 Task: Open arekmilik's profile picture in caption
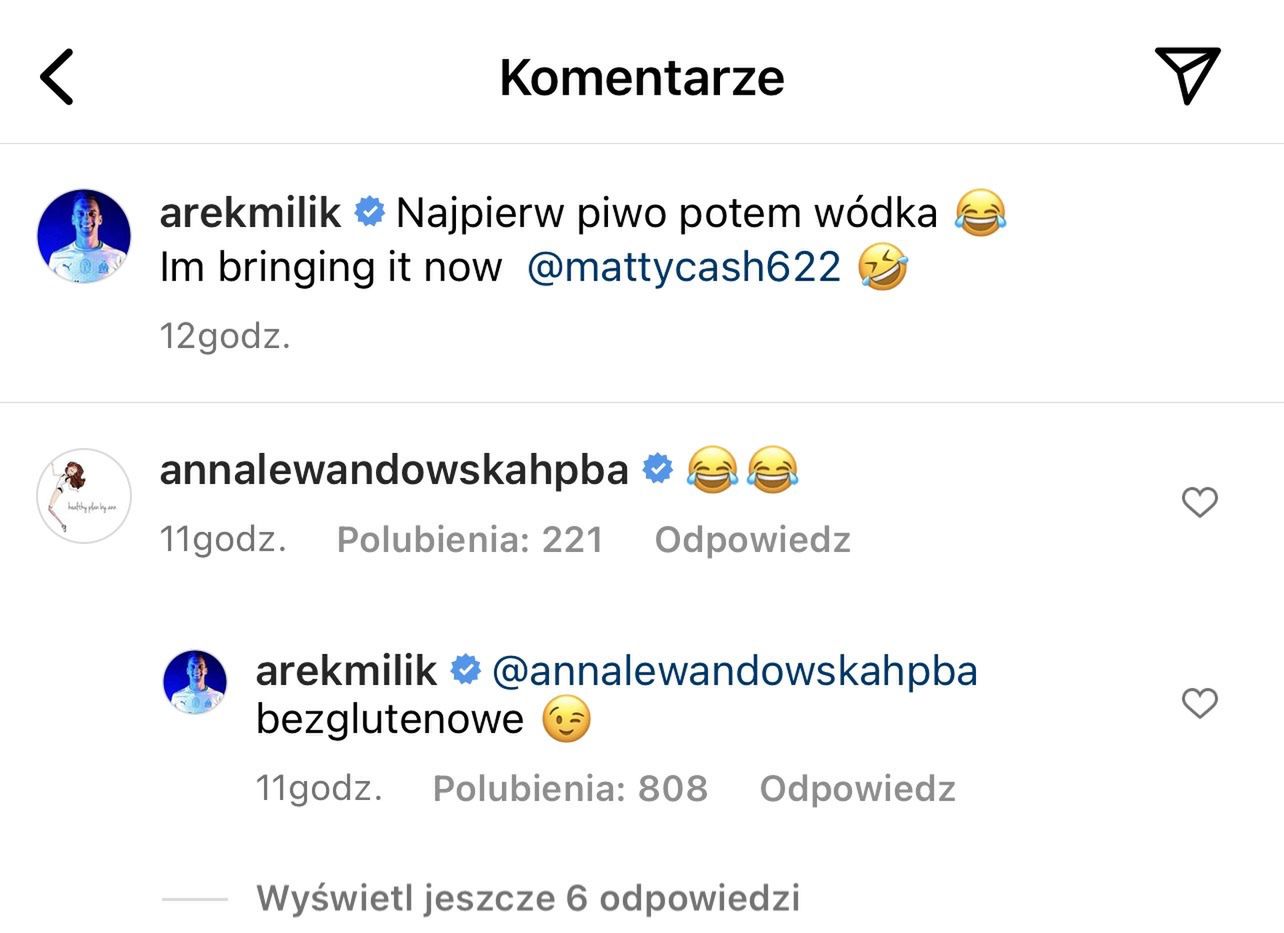click(x=84, y=236)
